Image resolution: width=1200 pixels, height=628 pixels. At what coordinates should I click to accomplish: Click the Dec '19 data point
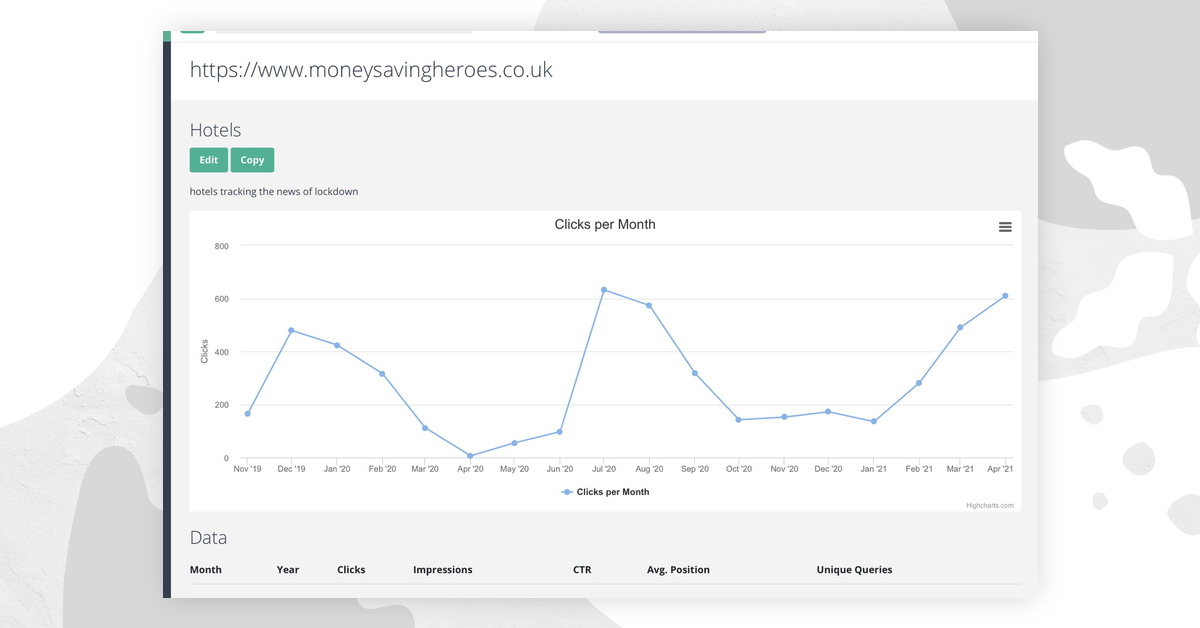[291, 330]
